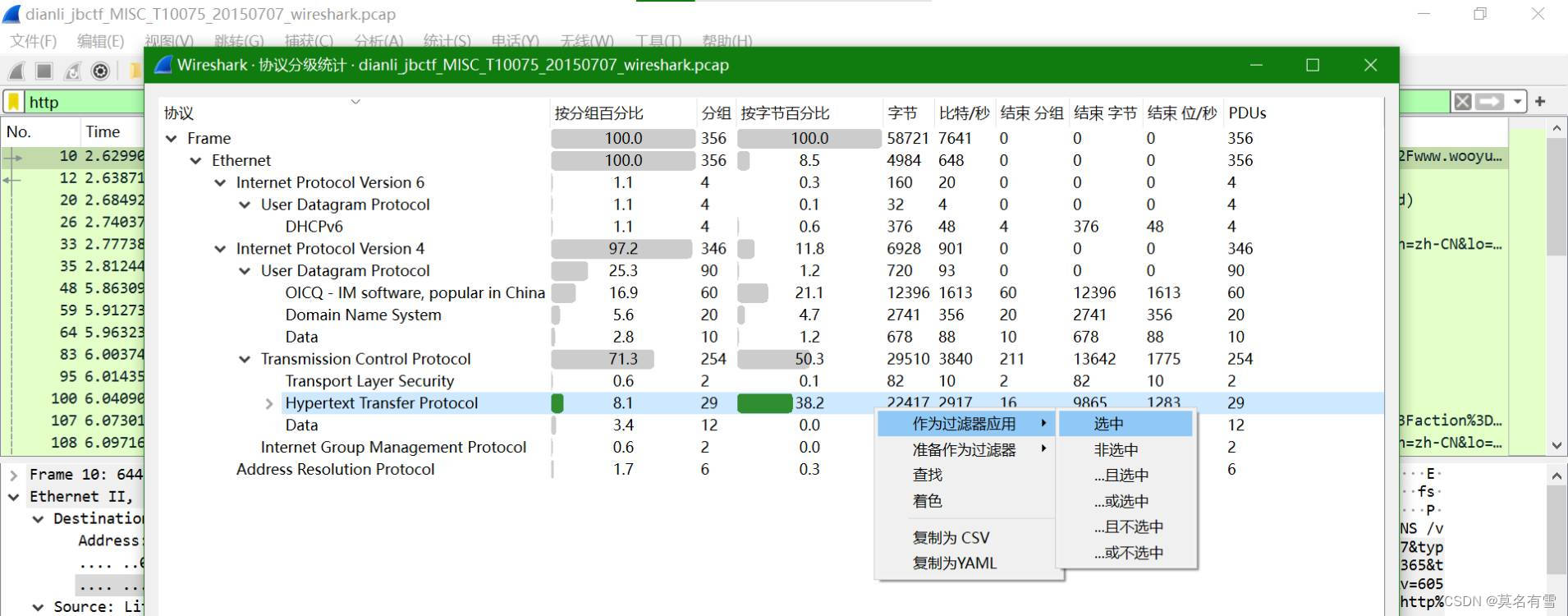Select OICQ - IM software row
The width and height of the screenshot is (1568, 616).
click(x=415, y=293)
